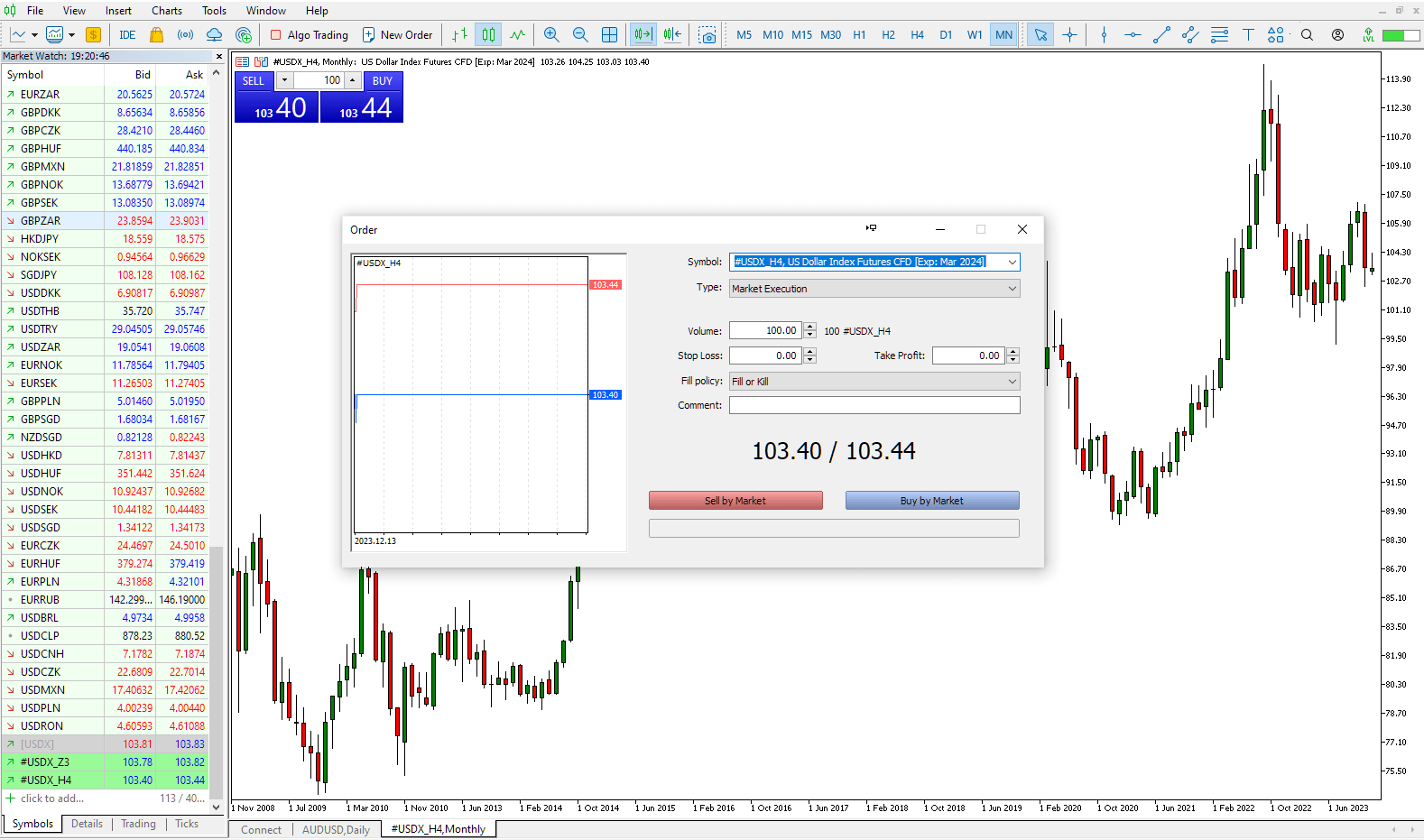
Task: Switch chart to bar chart icon
Action: point(459,35)
